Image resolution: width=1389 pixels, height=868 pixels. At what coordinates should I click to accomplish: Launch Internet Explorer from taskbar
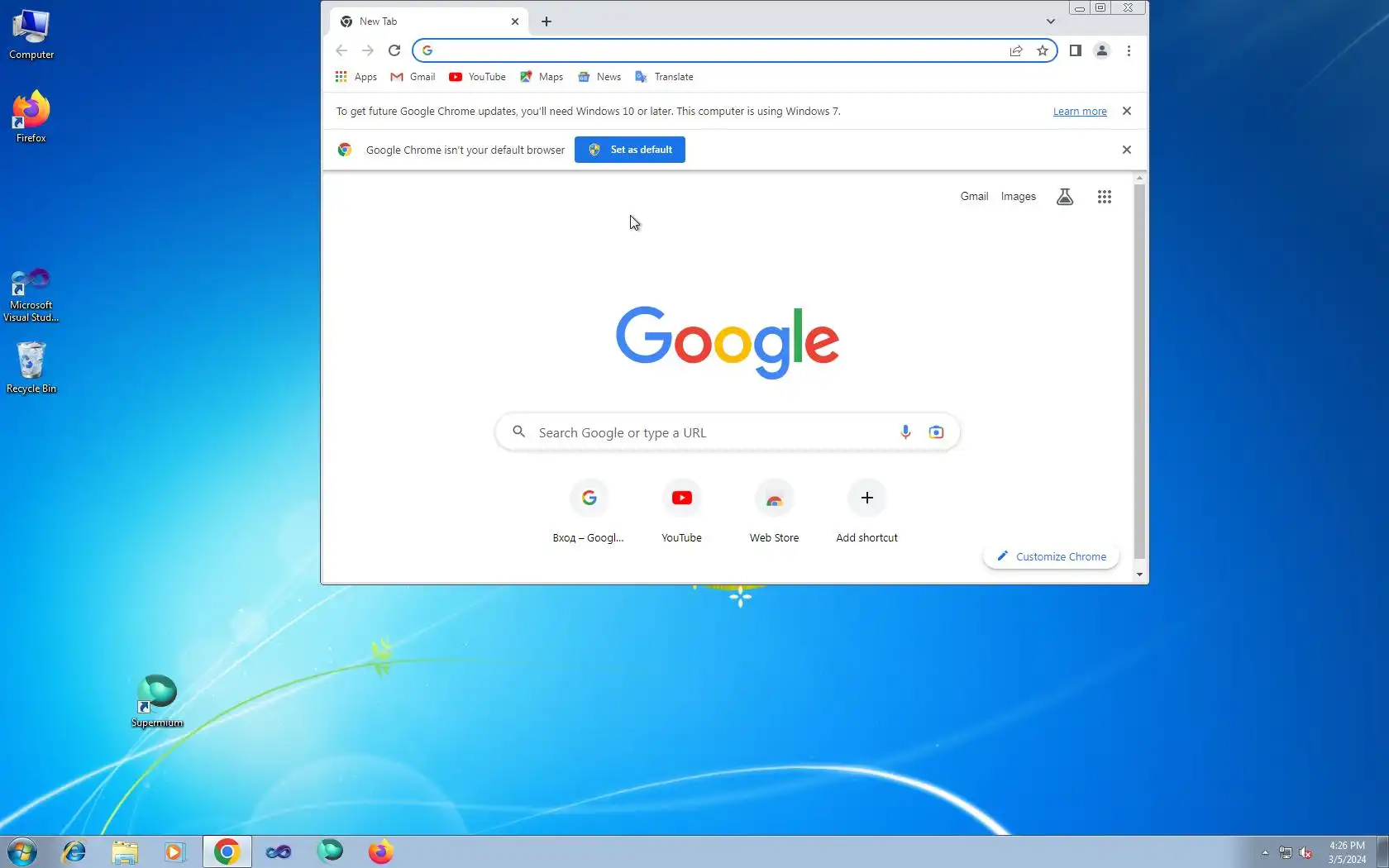click(74, 851)
